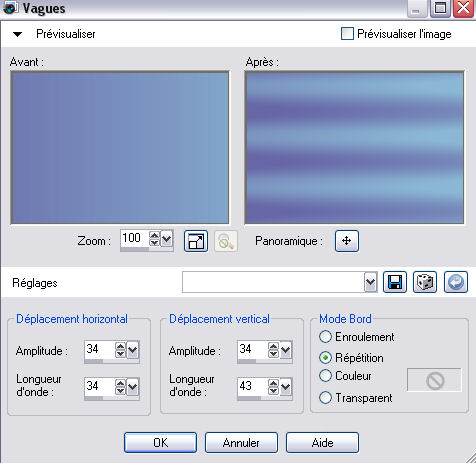Click the fit-to-window zoom icon
Screen dimensions: 476x463
point(196,241)
